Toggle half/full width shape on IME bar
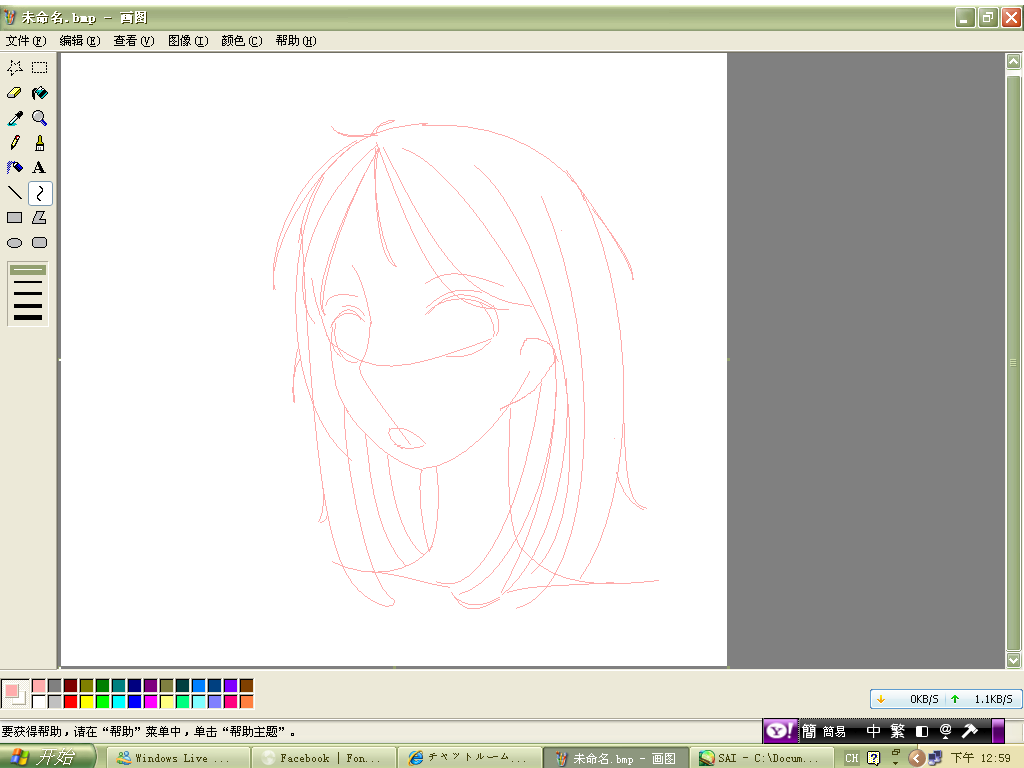Screen dimensions: 1024x768 click(922, 731)
